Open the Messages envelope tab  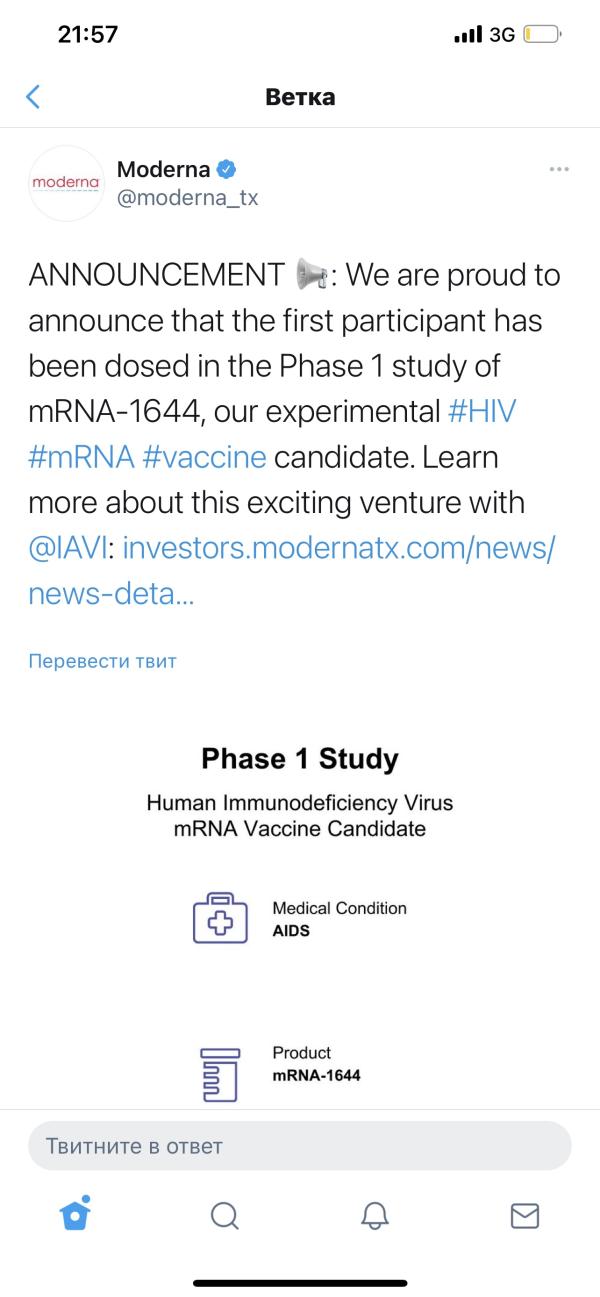[x=525, y=1215]
